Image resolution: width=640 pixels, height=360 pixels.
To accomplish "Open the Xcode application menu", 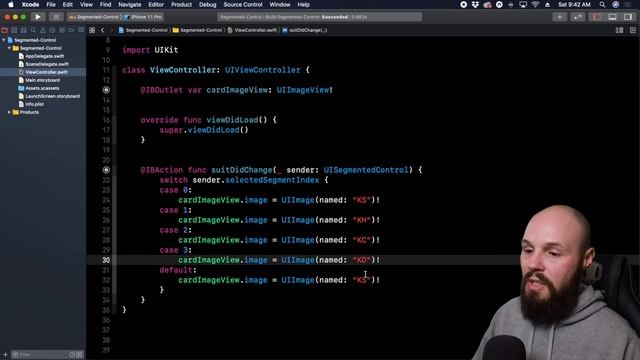I will point(30,4).
